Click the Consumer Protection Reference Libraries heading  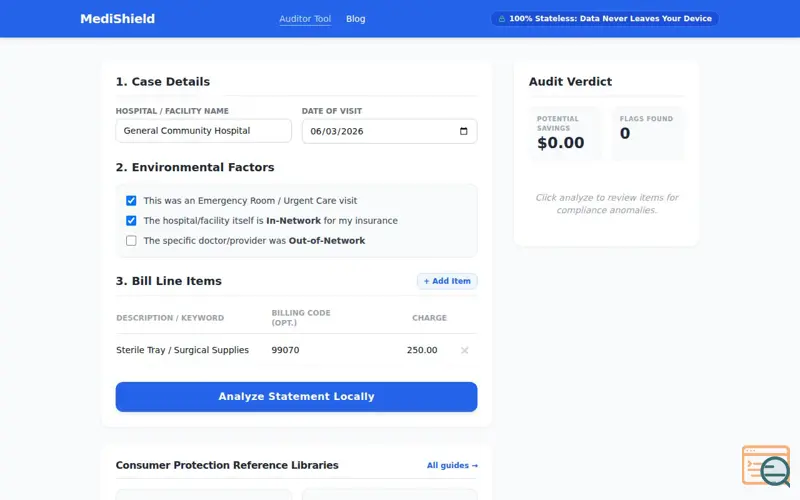[227, 465]
